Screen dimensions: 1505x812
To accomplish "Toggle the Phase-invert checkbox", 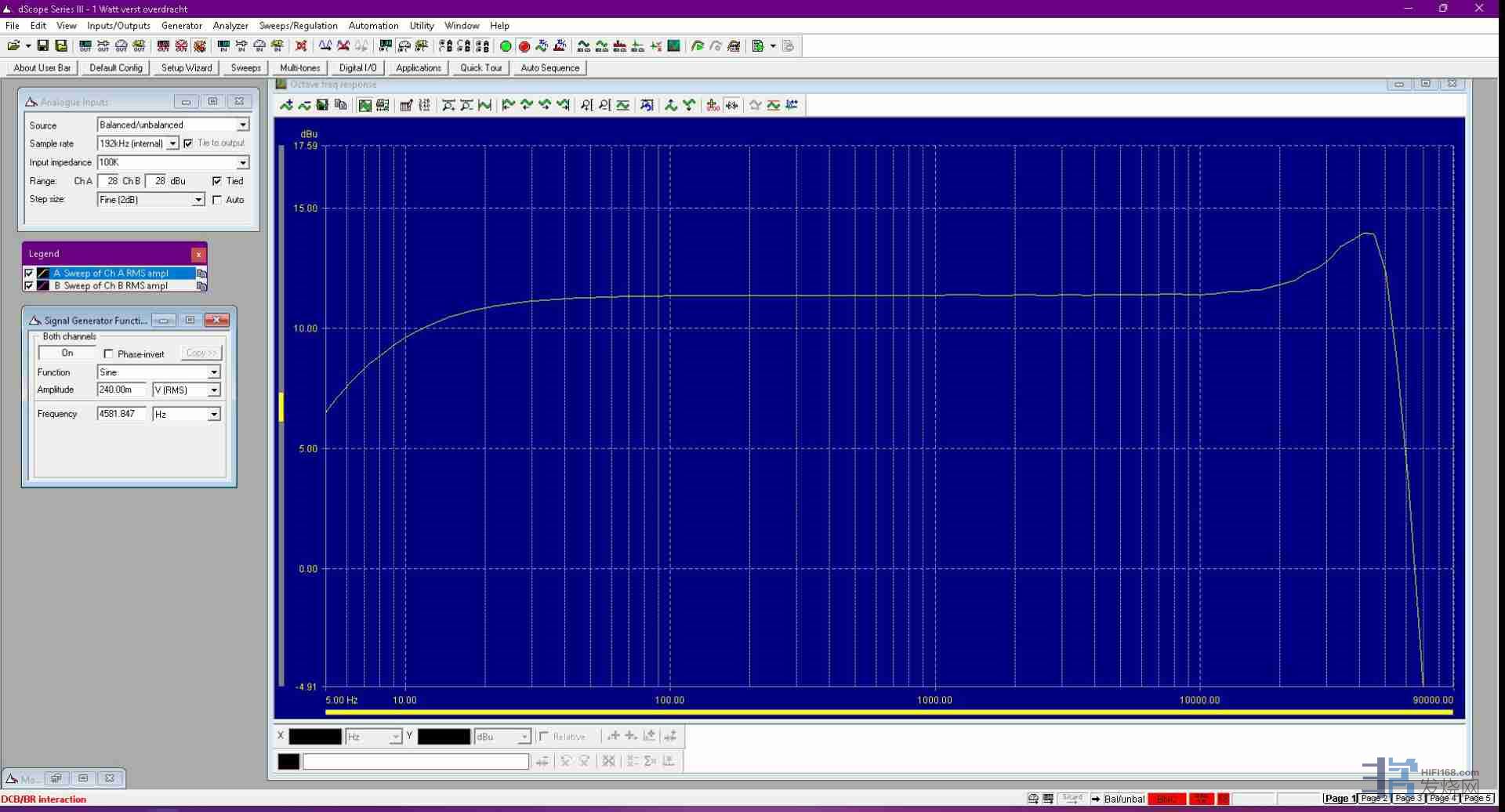I will (108, 354).
